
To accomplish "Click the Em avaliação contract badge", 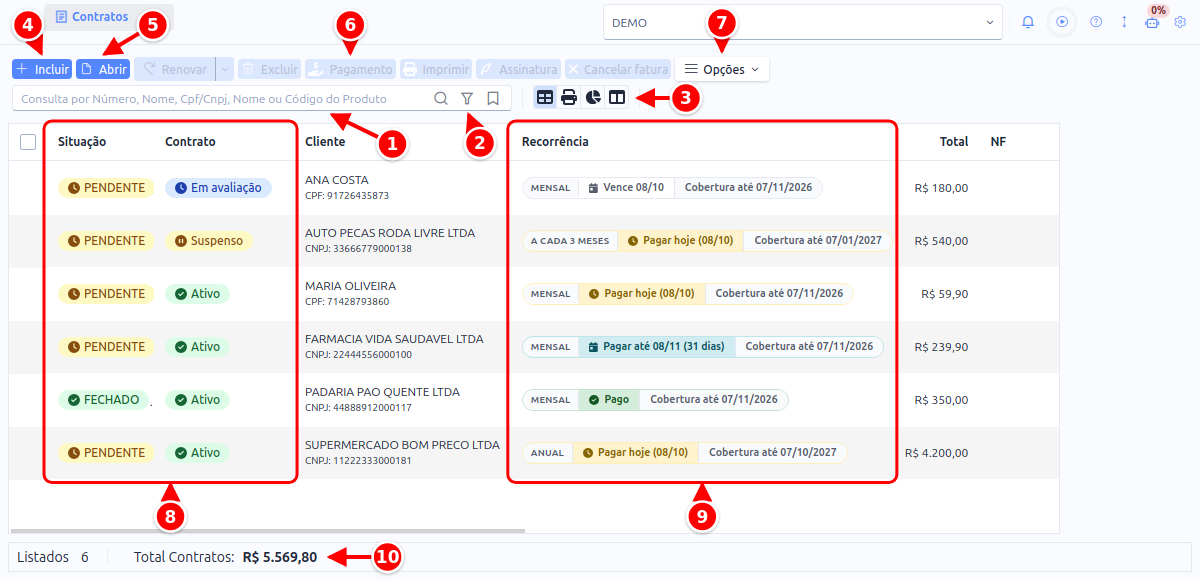I will pos(218,188).
